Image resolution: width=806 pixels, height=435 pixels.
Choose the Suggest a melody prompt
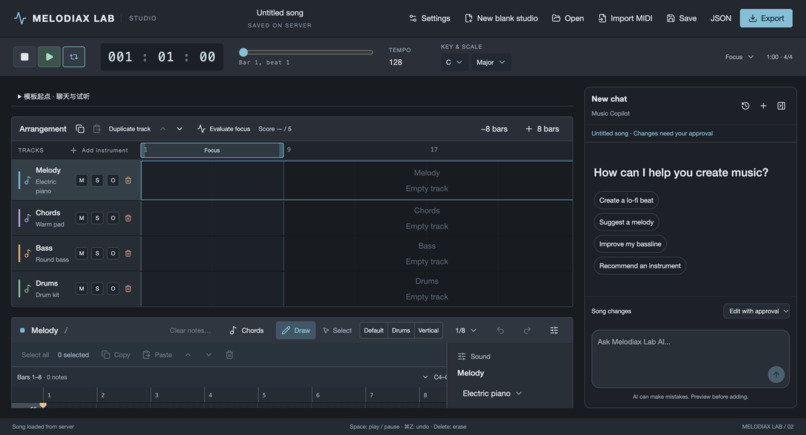coord(626,222)
